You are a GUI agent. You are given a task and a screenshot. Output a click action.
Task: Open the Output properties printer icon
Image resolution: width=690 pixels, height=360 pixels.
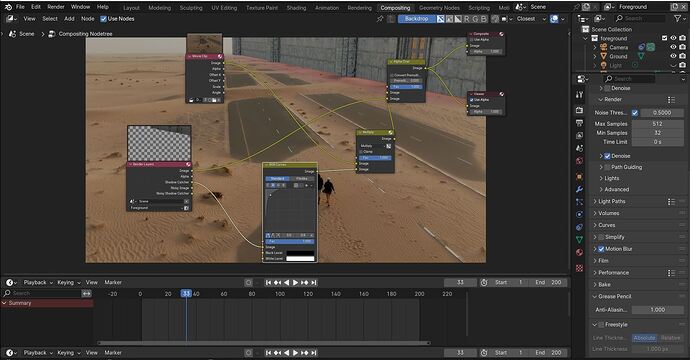click(580, 123)
